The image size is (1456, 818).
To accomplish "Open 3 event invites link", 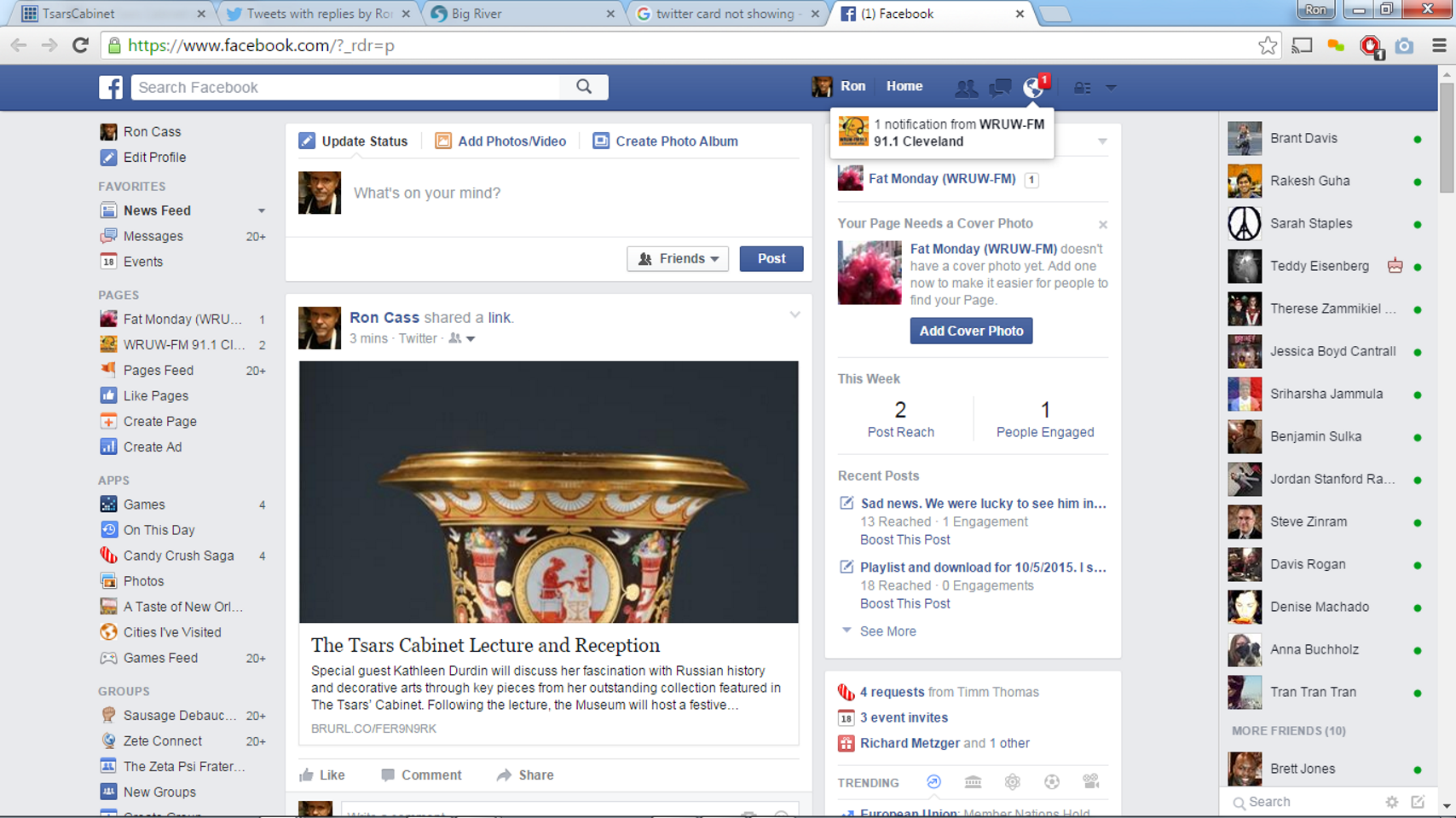I will [904, 717].
